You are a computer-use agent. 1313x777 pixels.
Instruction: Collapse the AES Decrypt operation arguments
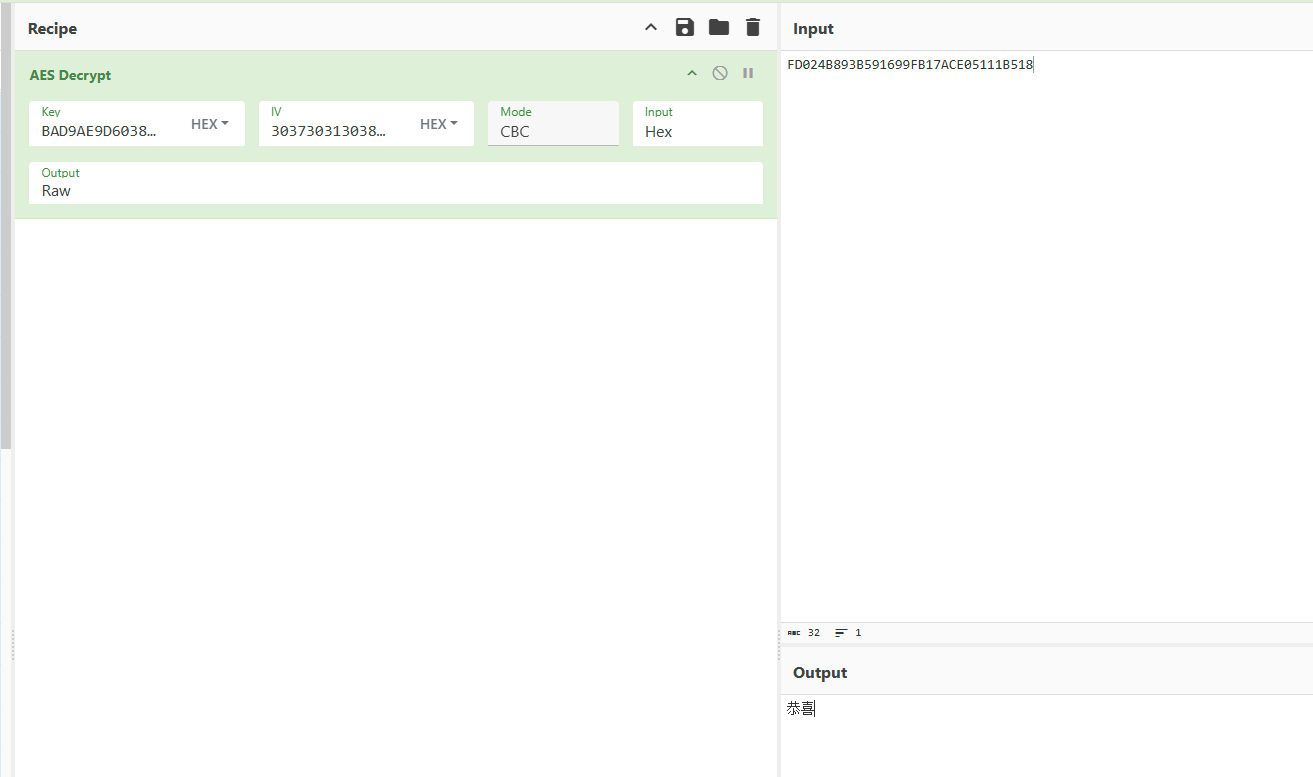692,74
